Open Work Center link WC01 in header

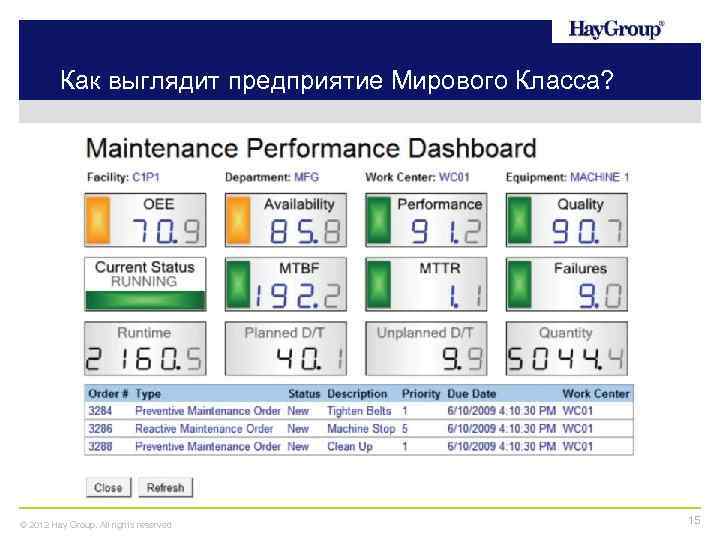tap(454, 177)
